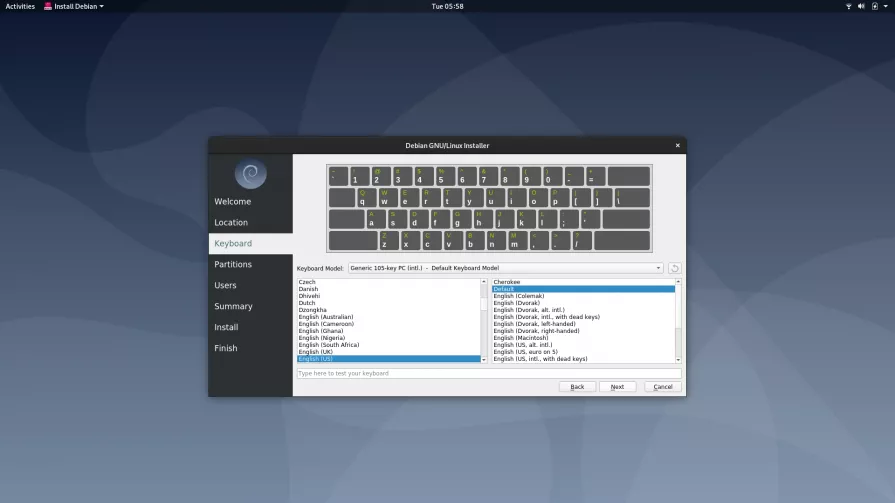The width and height of the screenshot is (895, 503).
Task: Click the Cancel button
Action: [x=663, y=387]
